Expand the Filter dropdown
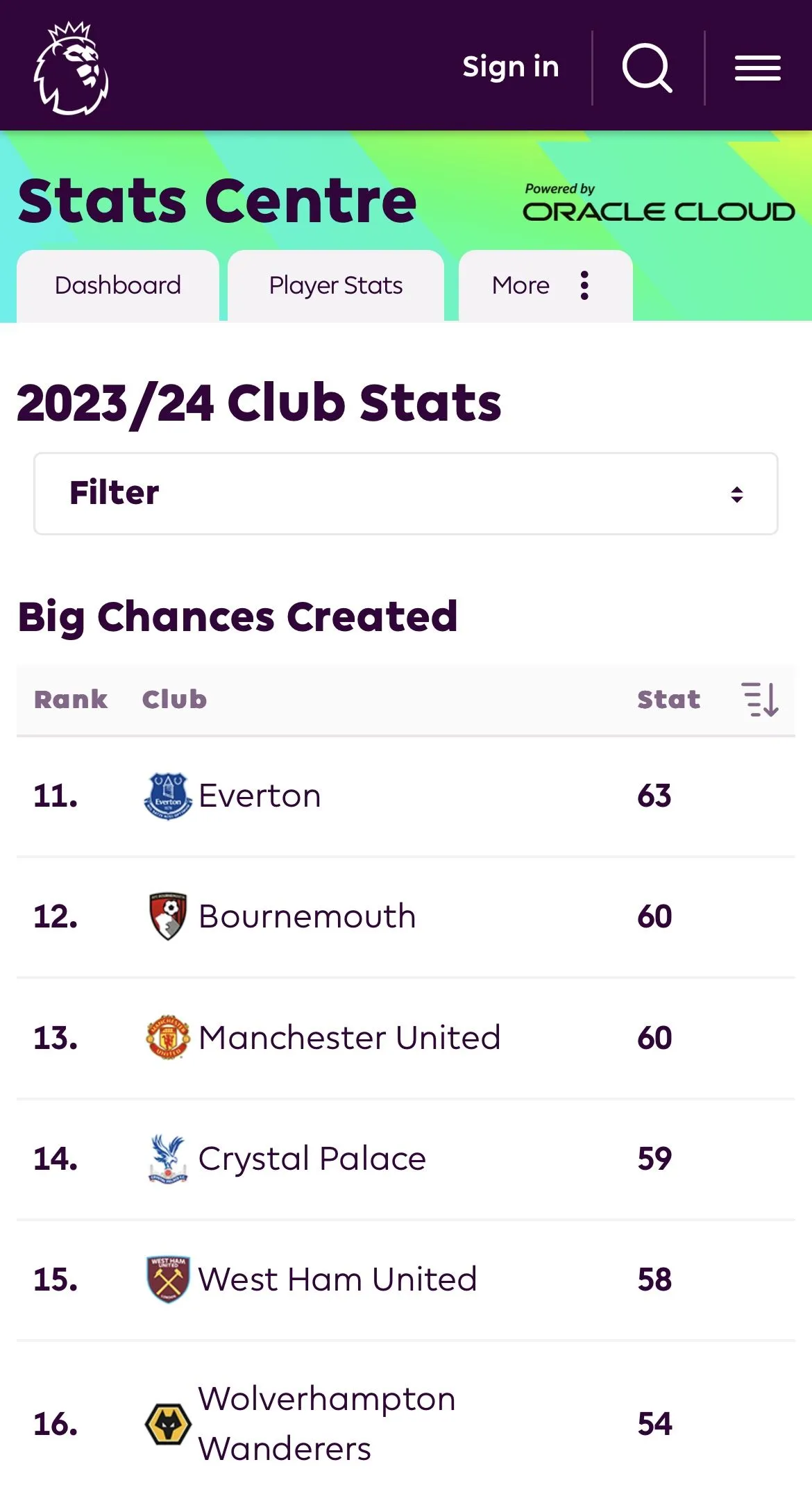The height and width of the screenshot is (1494, 812). (406, 494)
